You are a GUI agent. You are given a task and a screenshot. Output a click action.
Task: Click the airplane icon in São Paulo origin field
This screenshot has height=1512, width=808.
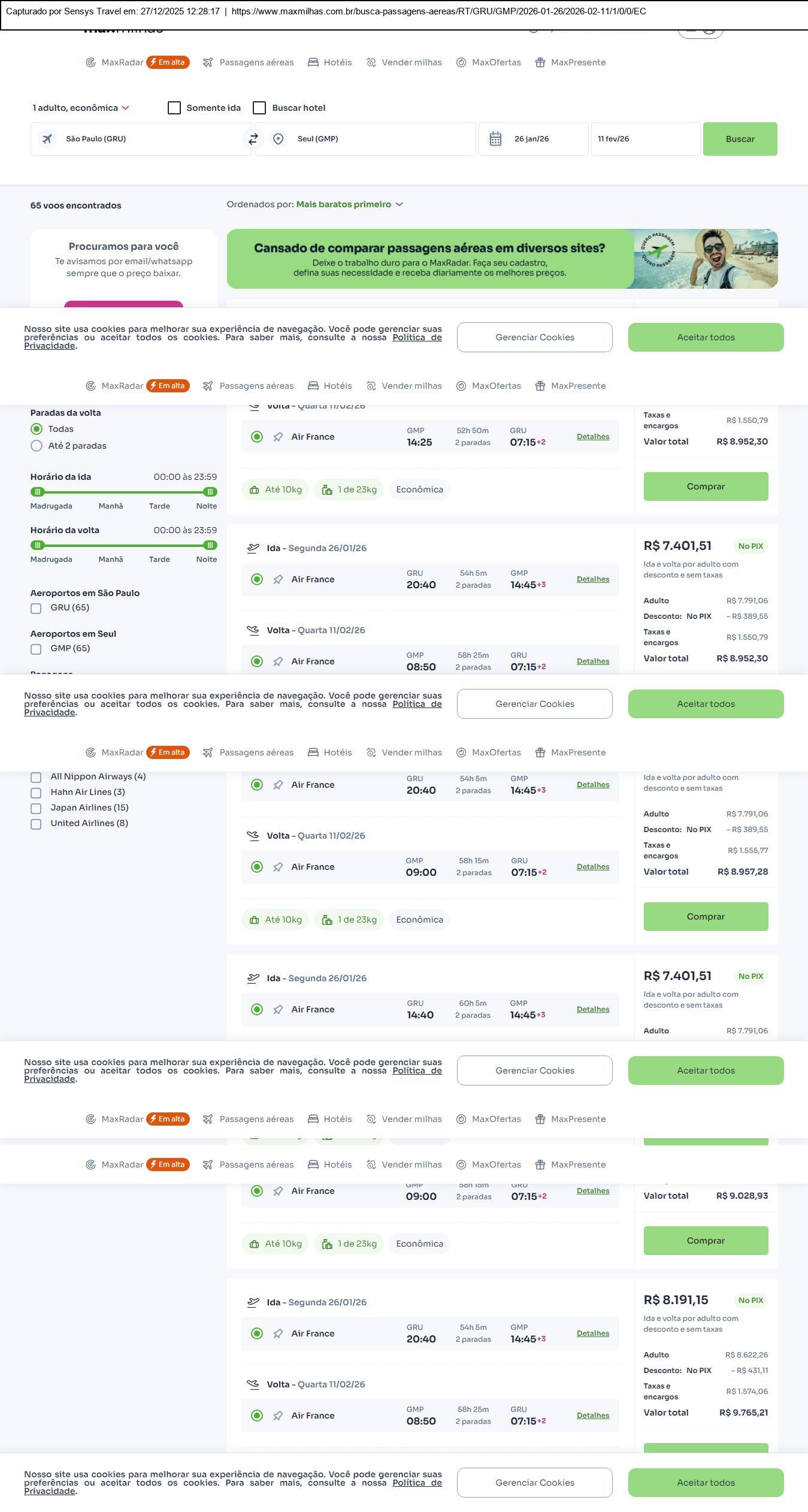47,139
